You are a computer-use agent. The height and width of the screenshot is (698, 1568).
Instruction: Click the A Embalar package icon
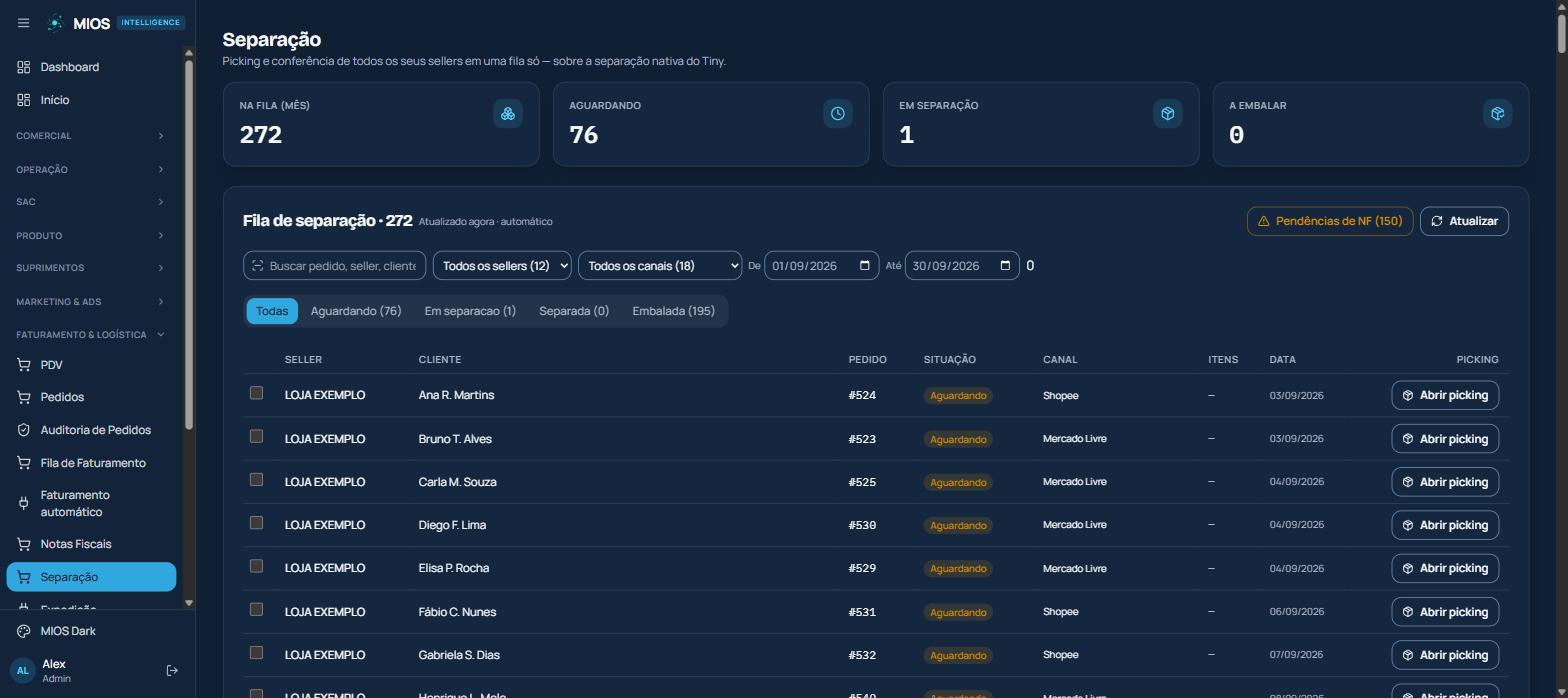(x=1498, y=113)
